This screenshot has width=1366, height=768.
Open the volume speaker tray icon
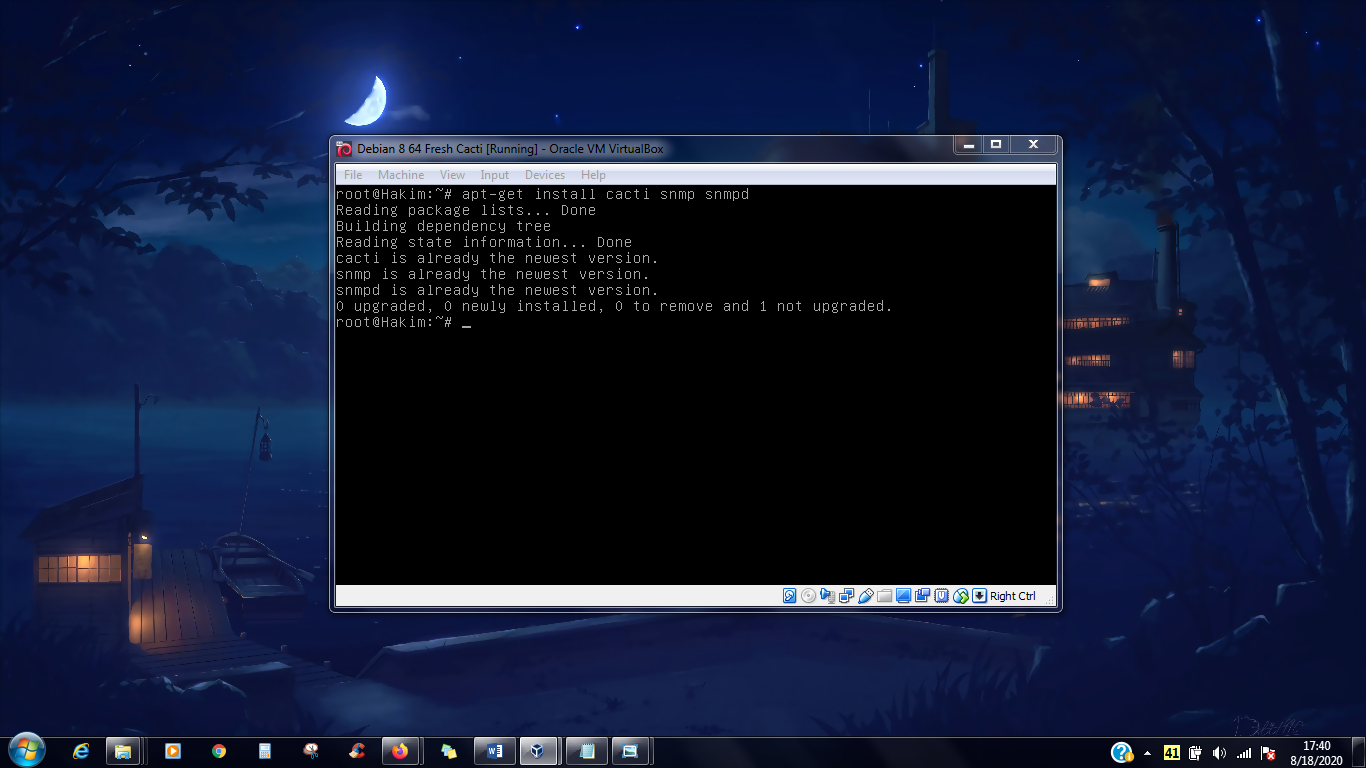point(1219,752)
